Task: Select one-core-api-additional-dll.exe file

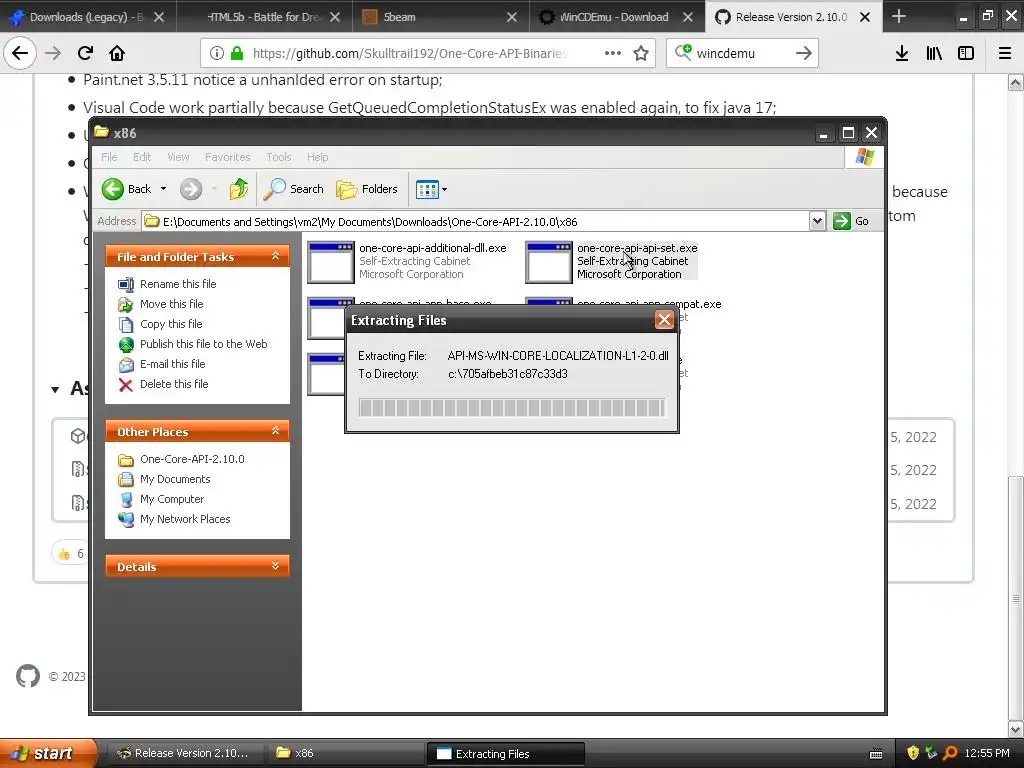Action: (407, 261)
